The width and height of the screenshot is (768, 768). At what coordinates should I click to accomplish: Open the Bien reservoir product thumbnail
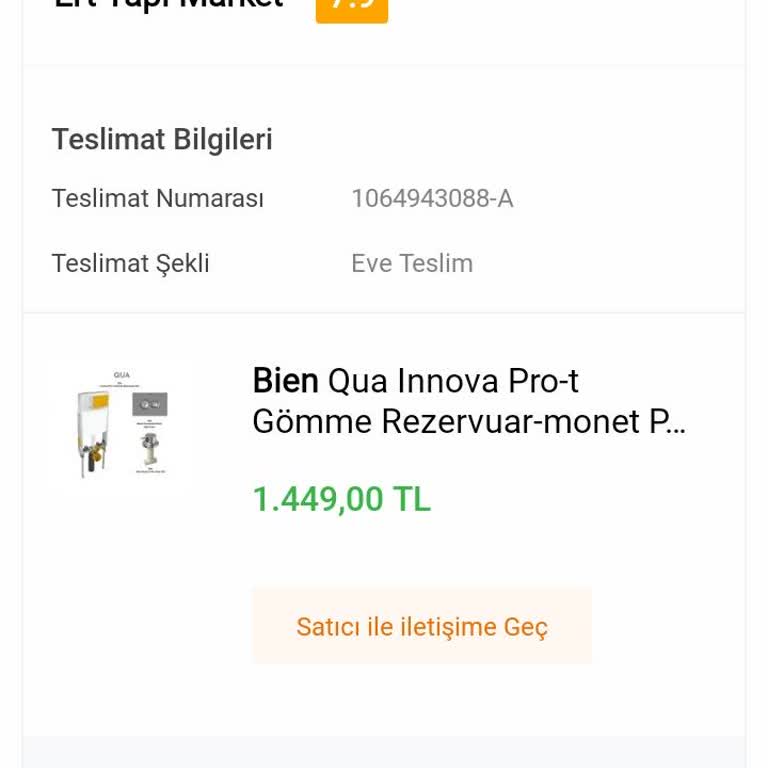click(x=121, y=425)
